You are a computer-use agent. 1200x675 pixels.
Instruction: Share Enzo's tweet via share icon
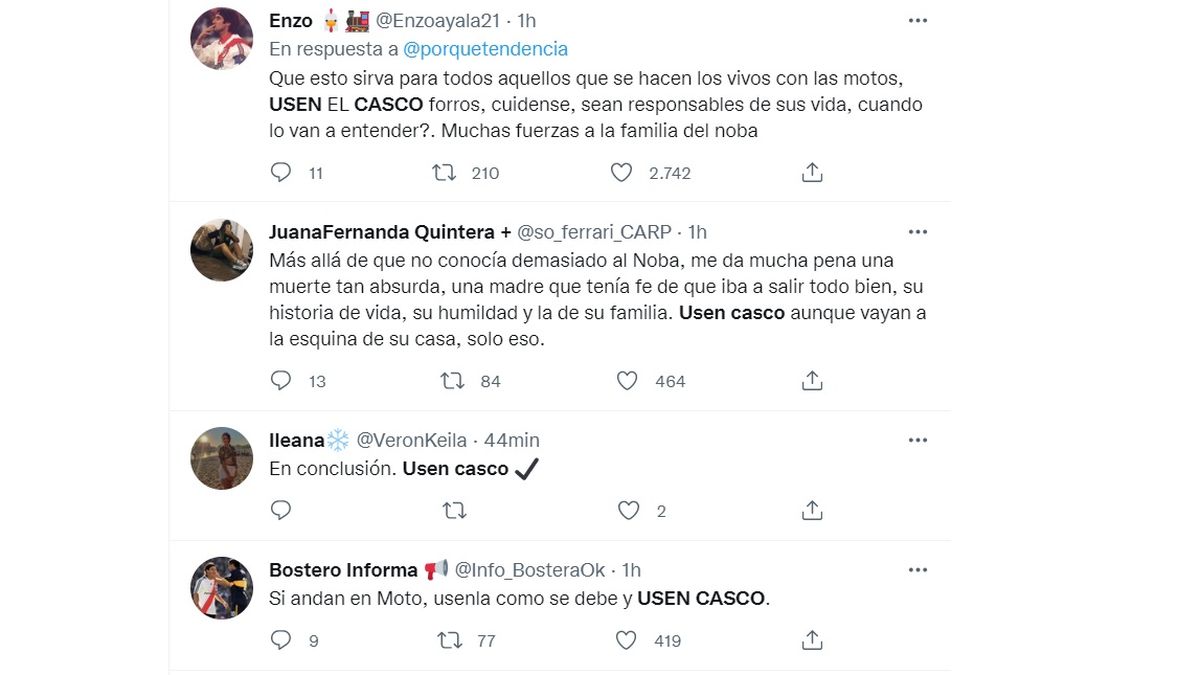tap(812, 173)
